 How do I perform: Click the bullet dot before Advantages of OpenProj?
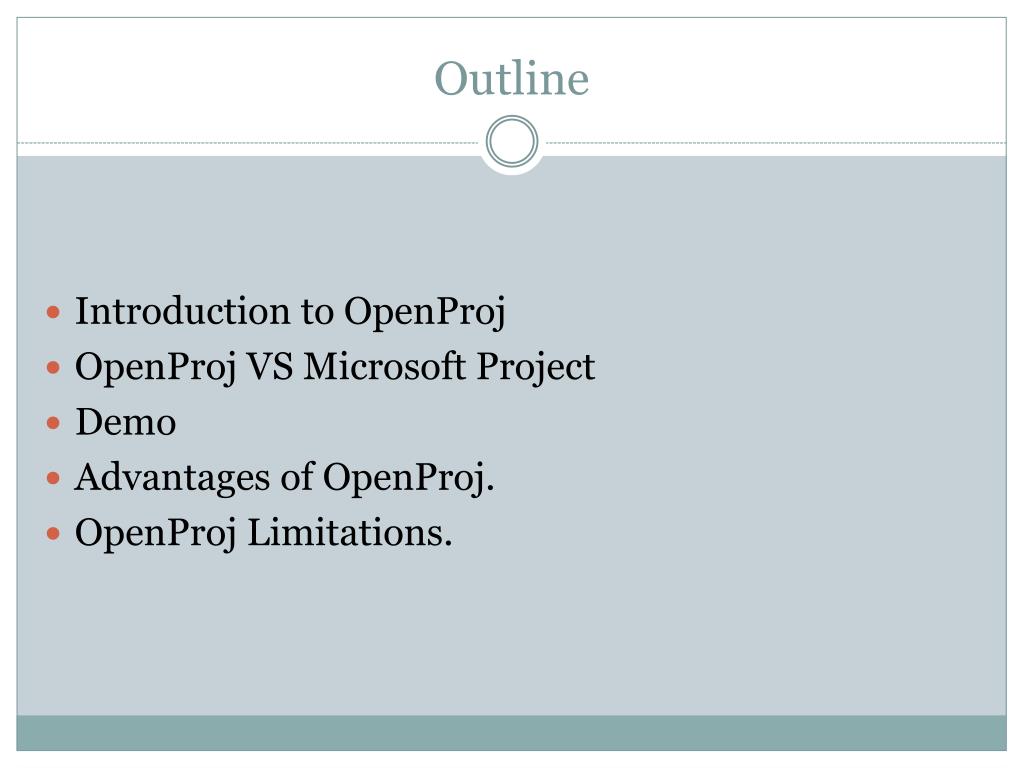click(x=54, y=479)
